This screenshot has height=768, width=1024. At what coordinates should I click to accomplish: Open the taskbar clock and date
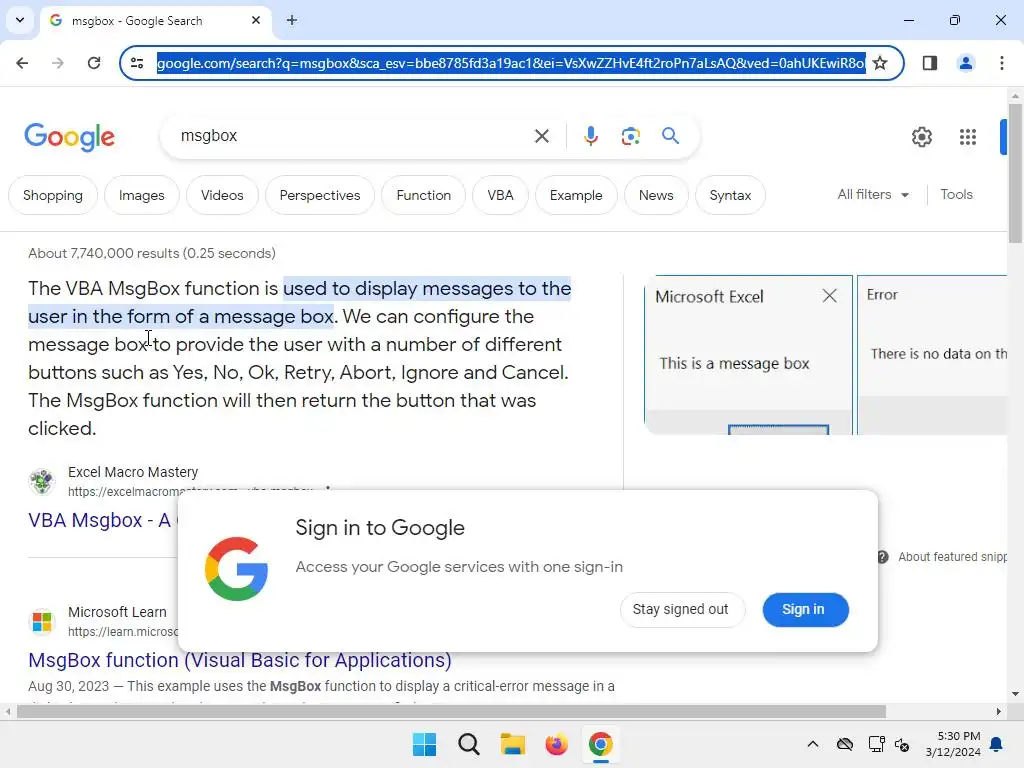(953, 744)
